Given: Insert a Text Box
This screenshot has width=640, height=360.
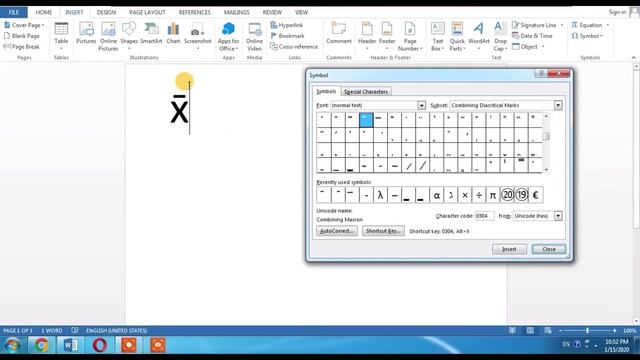Looking at the screenshot, I should click(x=438, y=36).
